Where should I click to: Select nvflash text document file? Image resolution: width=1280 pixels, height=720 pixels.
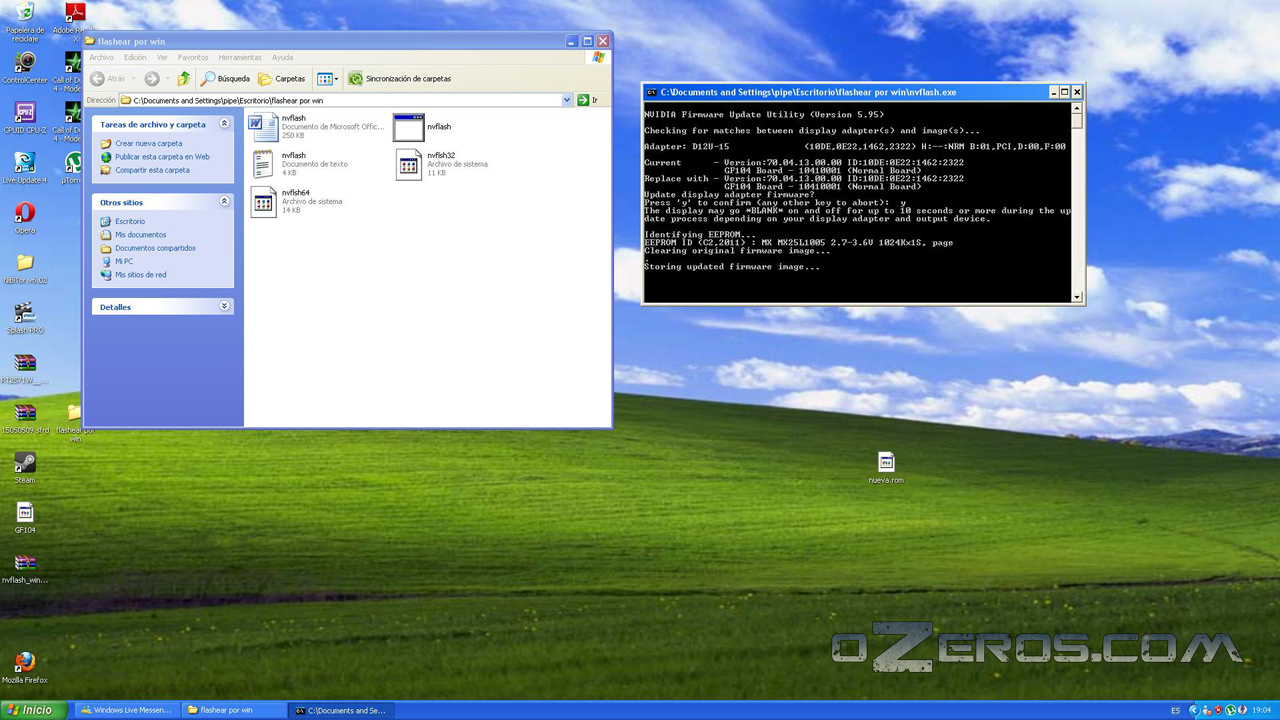click(x=263, y=164)
